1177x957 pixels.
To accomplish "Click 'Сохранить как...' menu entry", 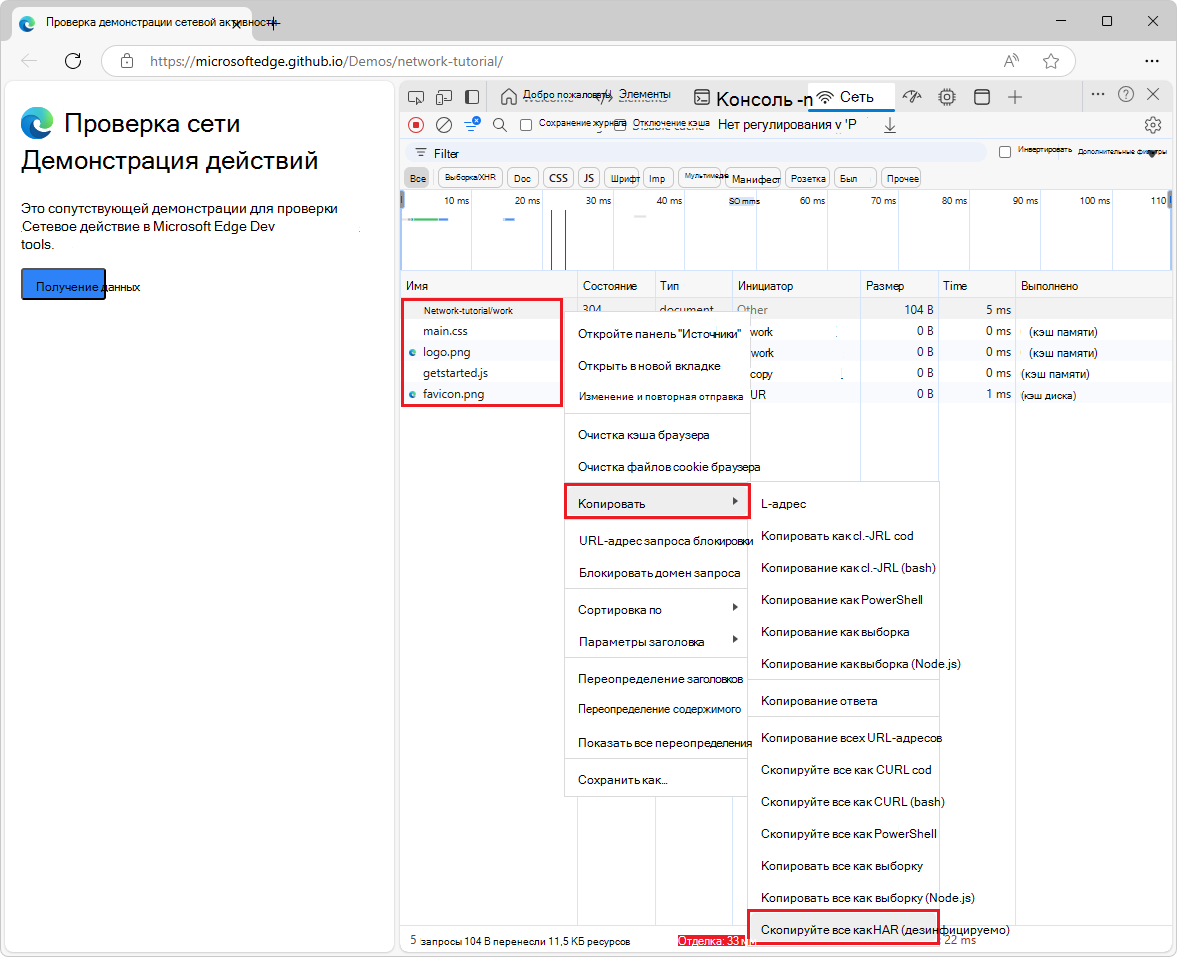I will (x=657, y=780).
